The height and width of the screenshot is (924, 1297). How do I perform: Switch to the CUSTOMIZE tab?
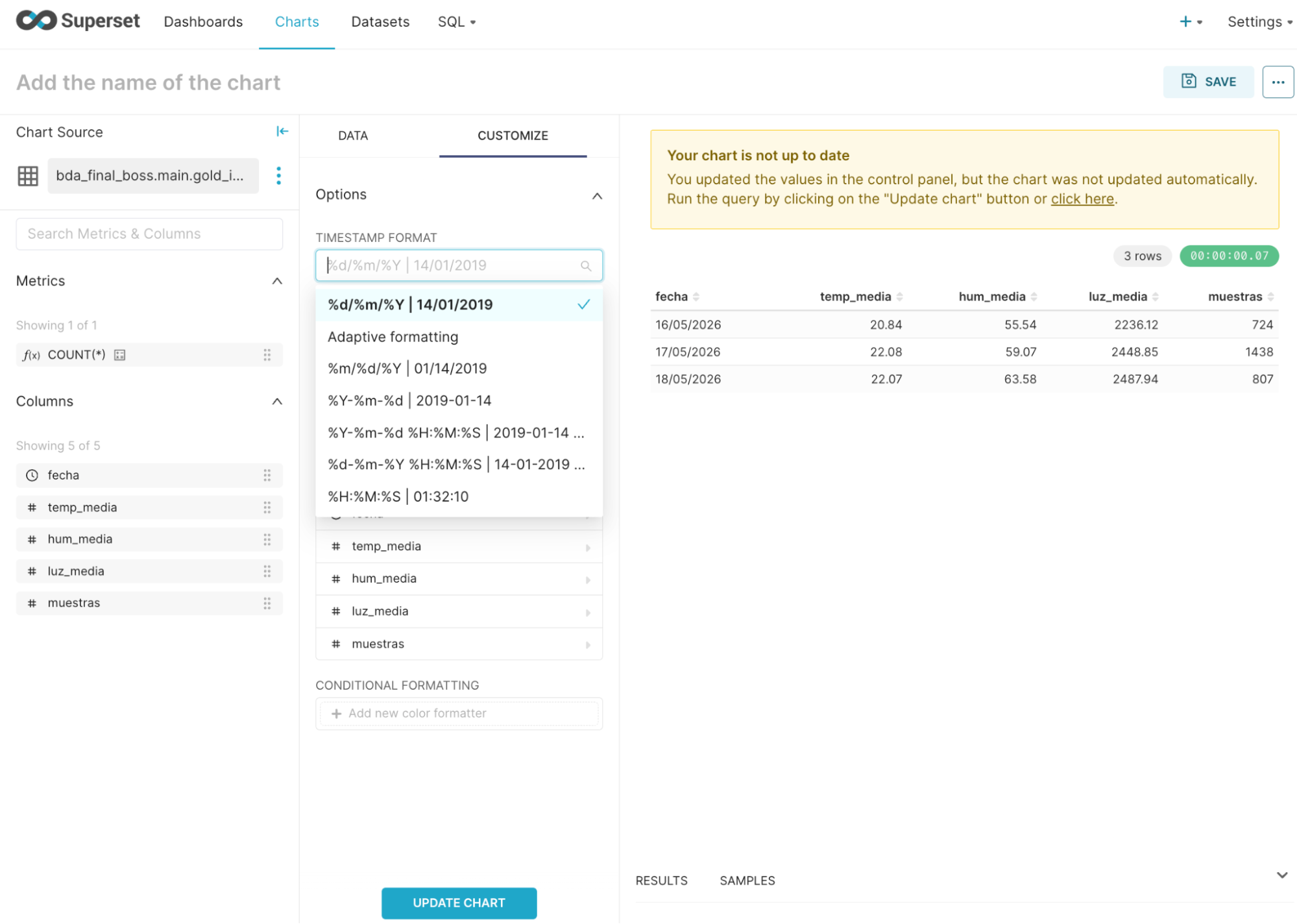pos(513,136)
